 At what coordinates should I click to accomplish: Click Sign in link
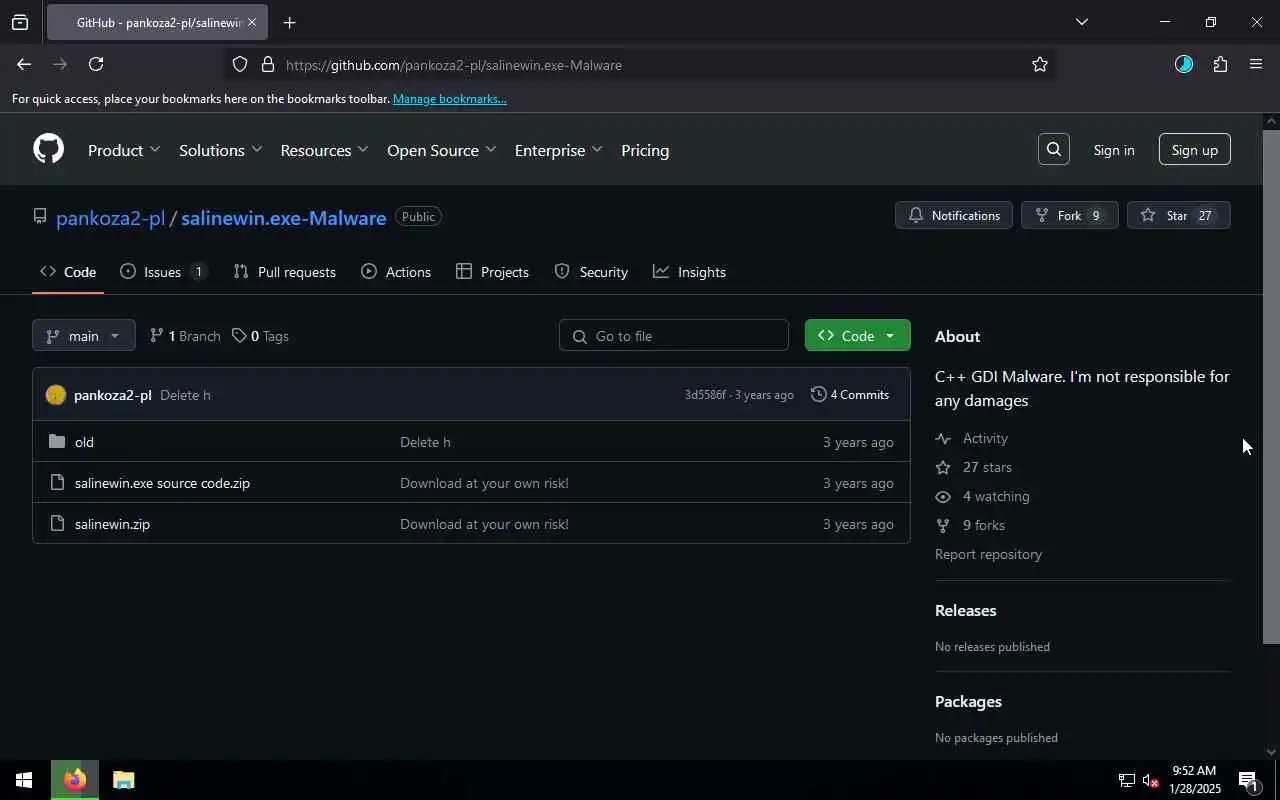click(1114, 150)
